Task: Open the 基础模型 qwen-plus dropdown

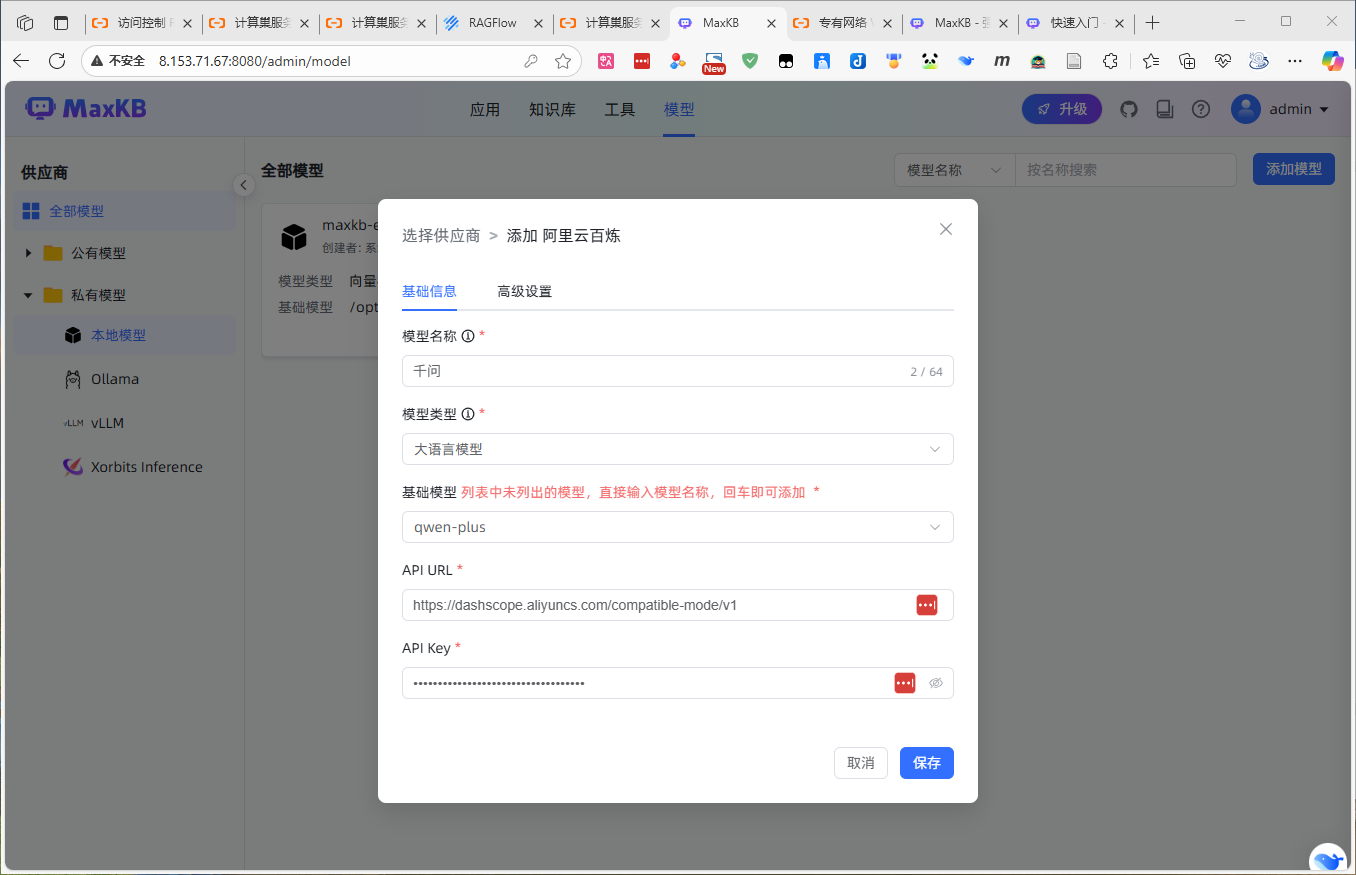Action: pyautogui.click(x=677, y=527)
